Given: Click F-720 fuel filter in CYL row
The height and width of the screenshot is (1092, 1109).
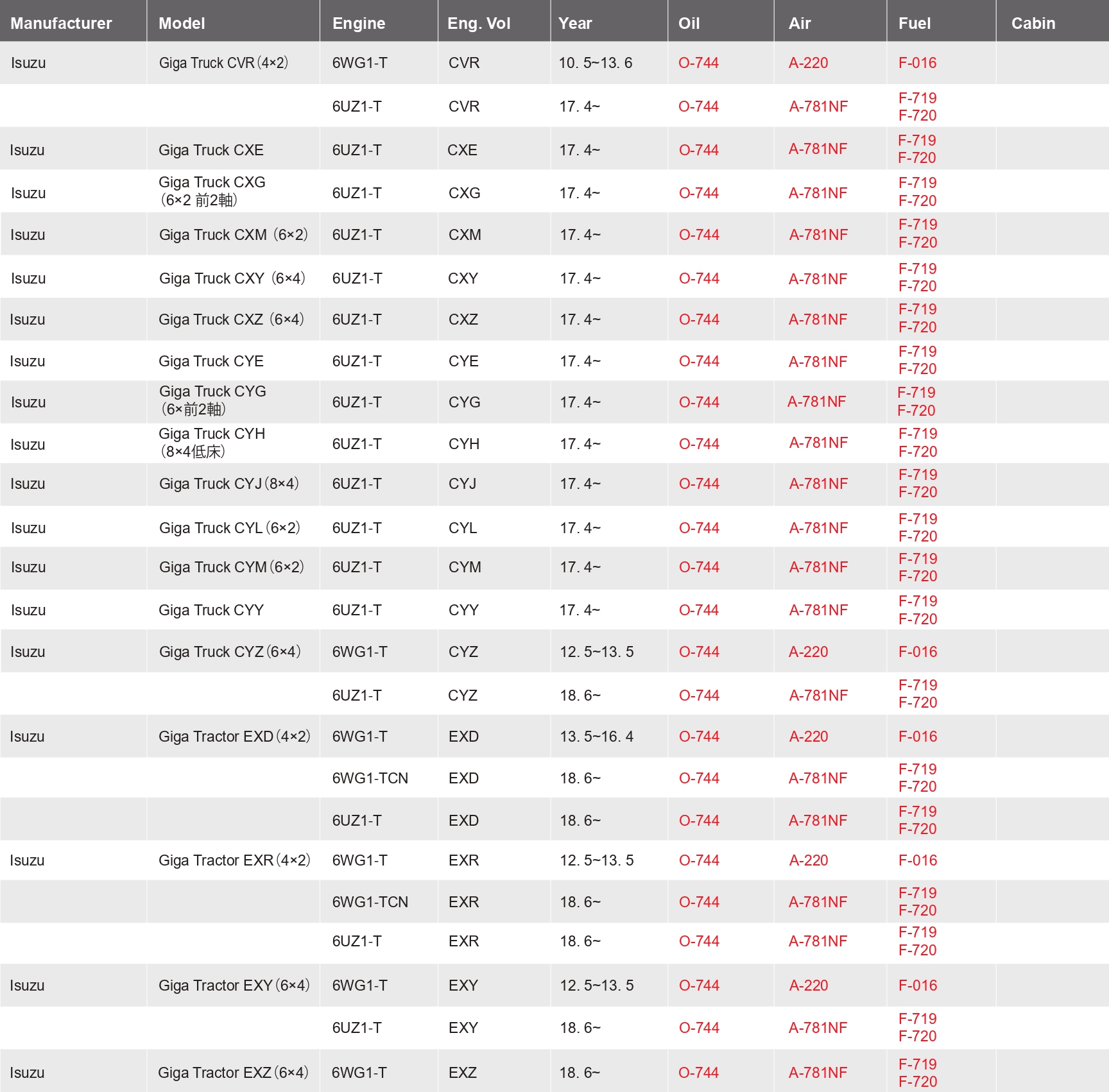Looking at the screenshot, I should click(x=918, y=536).
